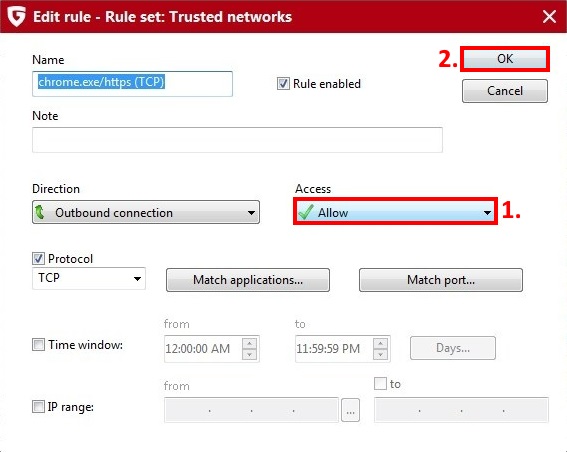This screenshot has height=452, width=567.
Task: Uncheck the Protocol checkbox
Action: [38, 259]
